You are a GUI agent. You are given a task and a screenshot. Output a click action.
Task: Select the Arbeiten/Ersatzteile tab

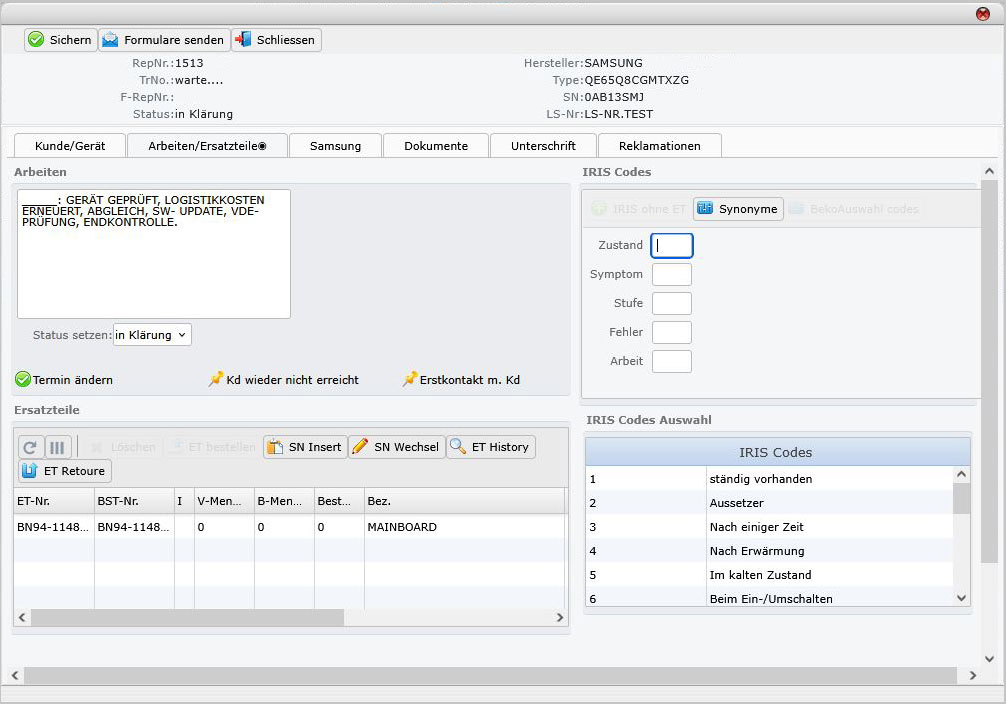[x=207, y=146]
